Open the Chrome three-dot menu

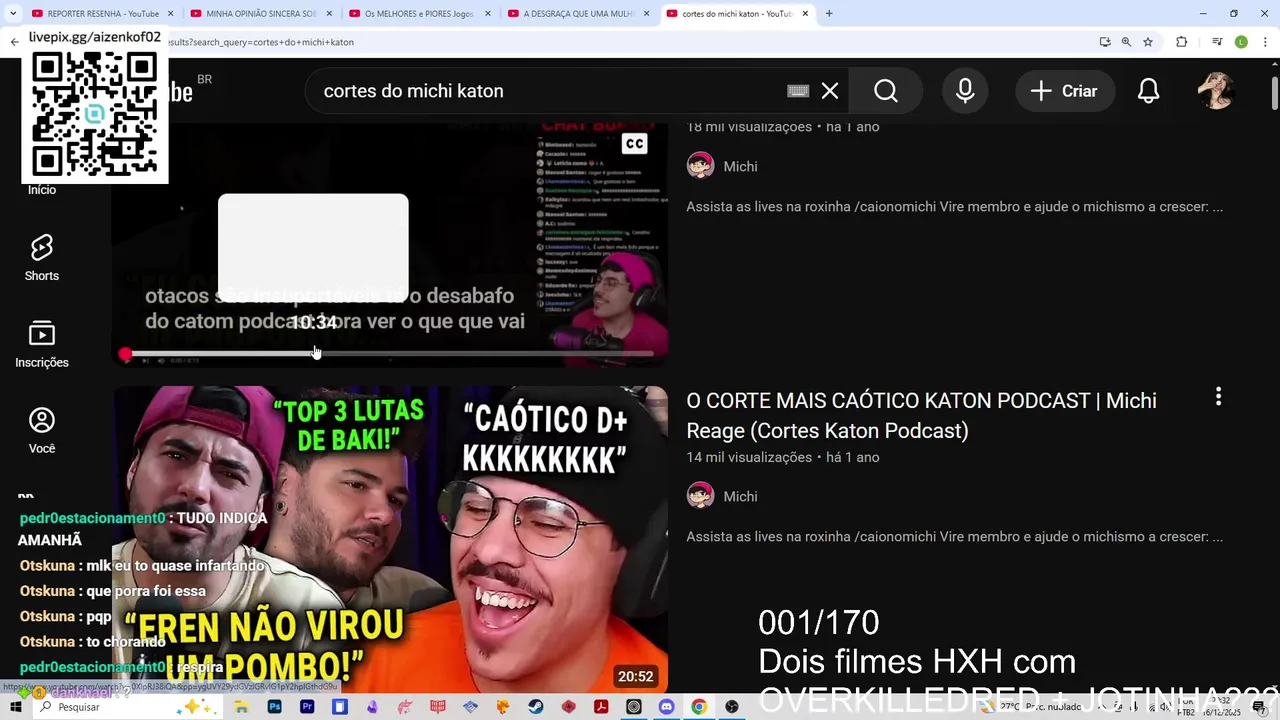tap(1265, 42)
